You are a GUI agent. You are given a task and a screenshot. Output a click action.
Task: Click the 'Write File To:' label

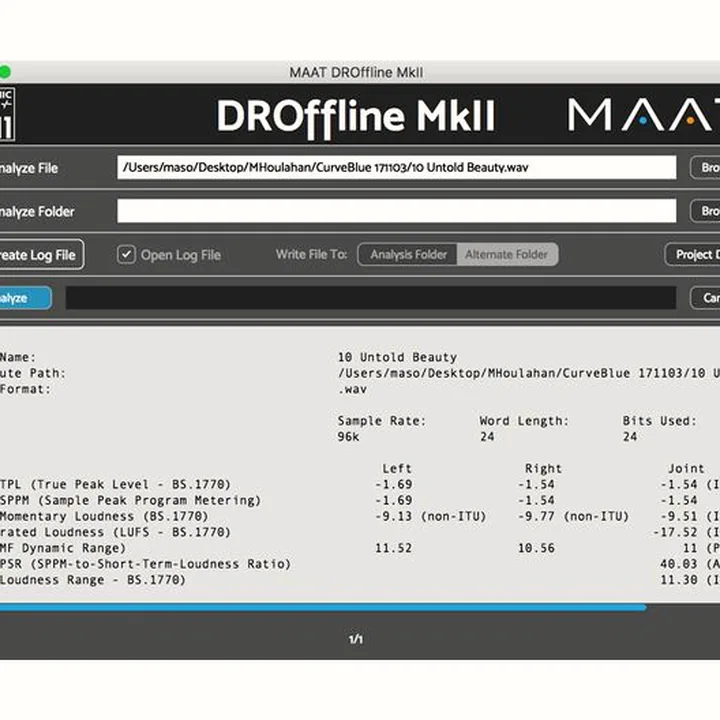(311, 254)
